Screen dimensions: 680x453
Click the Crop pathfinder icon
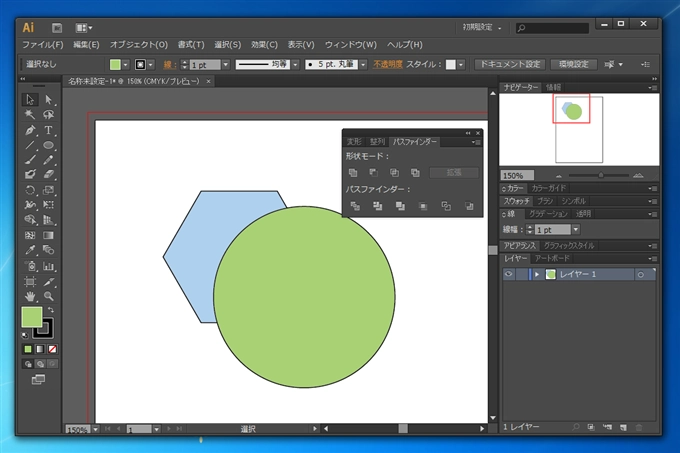pyautogui.click(x=423, y=206)
